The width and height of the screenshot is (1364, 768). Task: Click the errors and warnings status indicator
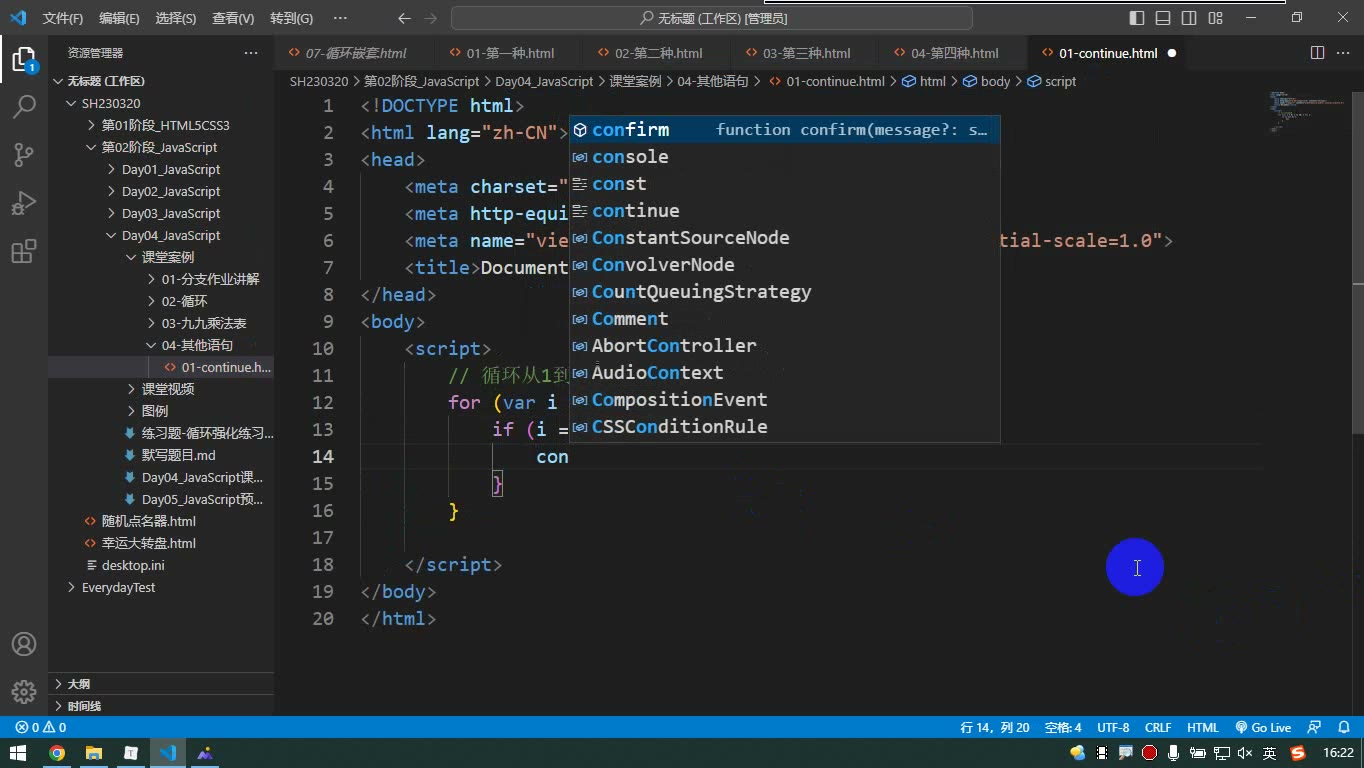click(x=41, y=728)
